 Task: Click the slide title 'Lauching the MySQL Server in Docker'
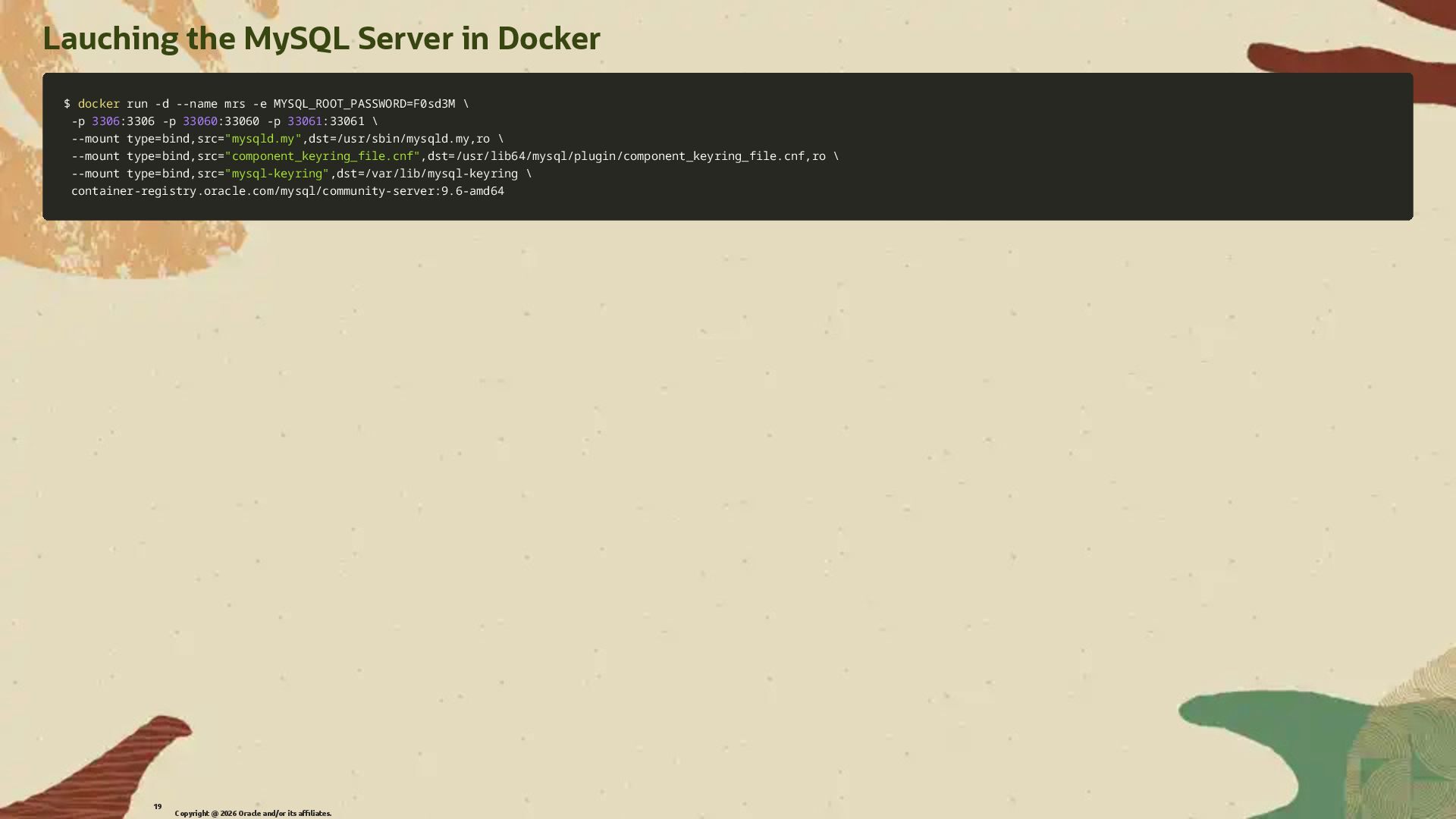click(x=321, y=39)
